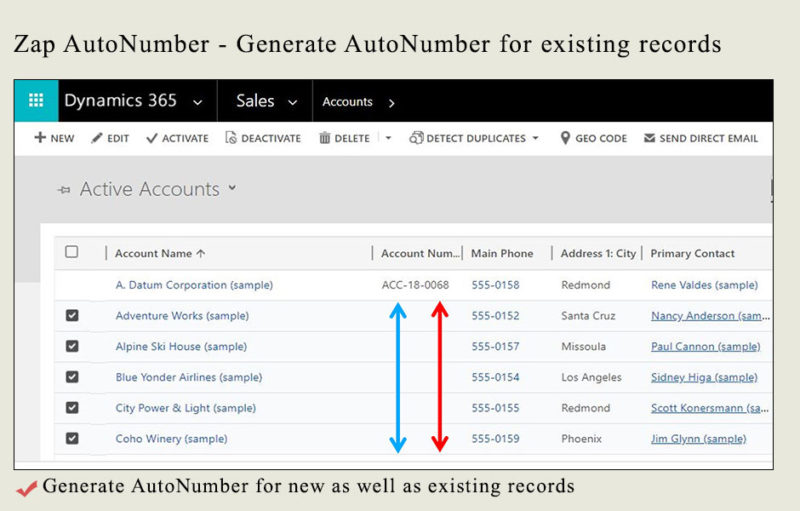The image size is (800, 511).
Task: Uncheck the Adventure Works row checkbox
Action: click(x=72, y=315)
